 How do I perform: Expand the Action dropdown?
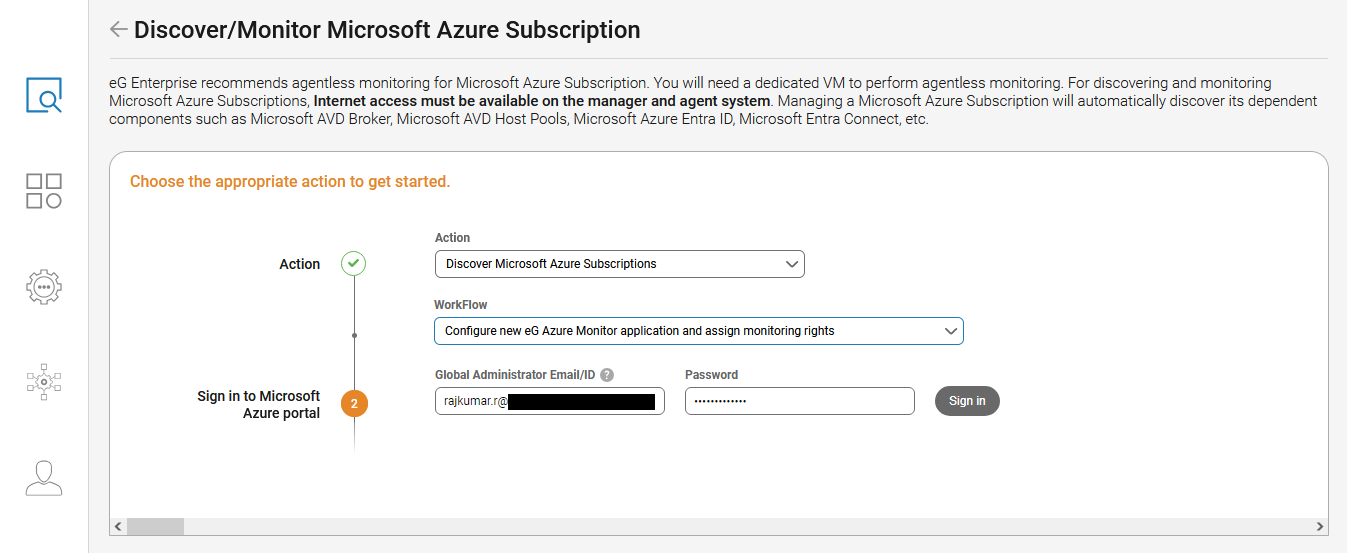click(x=619, y=264)
